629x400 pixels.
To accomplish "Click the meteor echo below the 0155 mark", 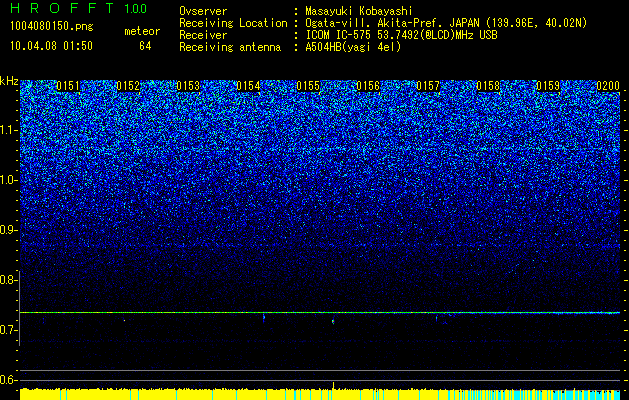I will [x=333, y=321].
